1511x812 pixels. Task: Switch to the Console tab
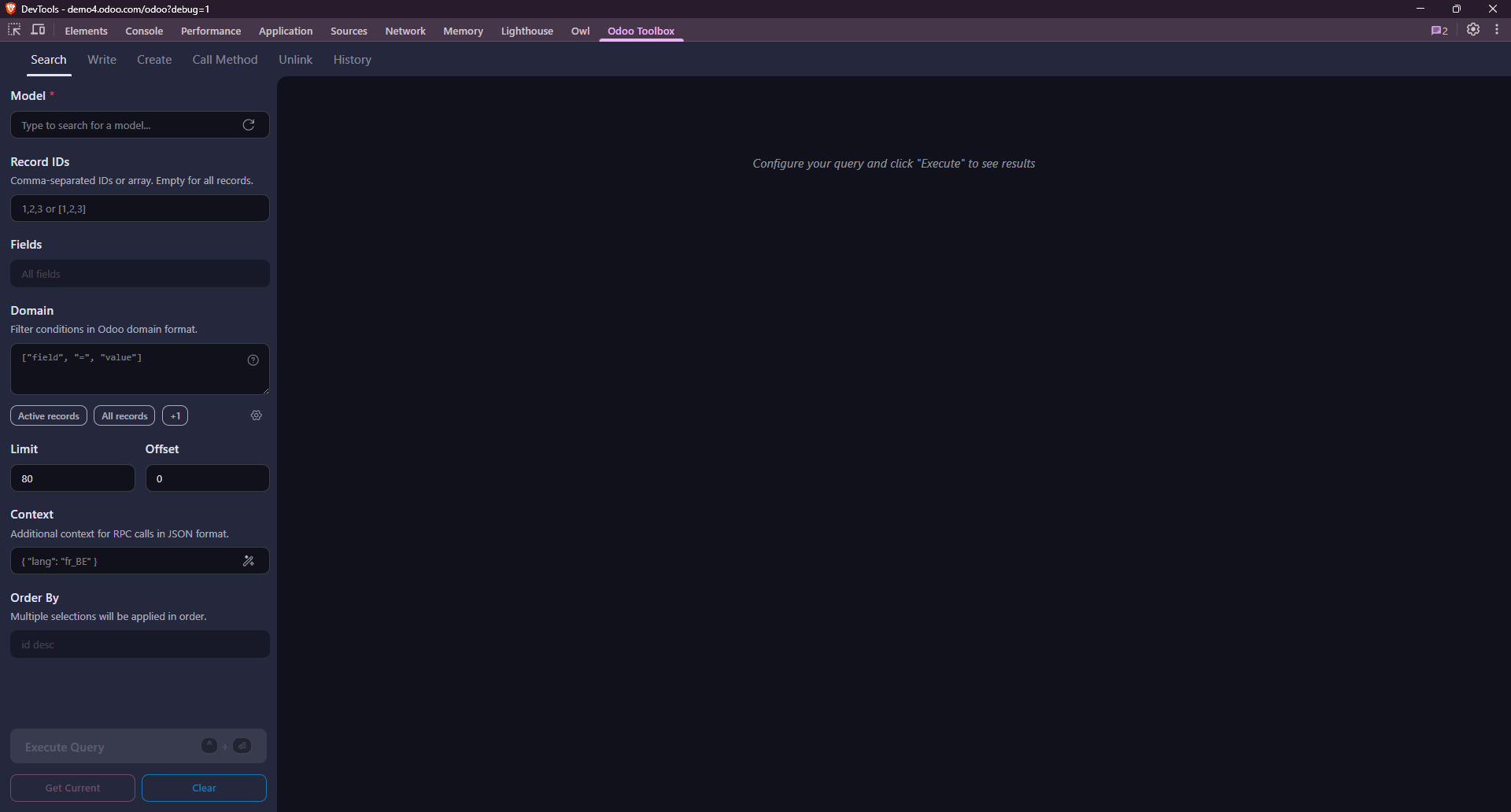pos(144,31)
